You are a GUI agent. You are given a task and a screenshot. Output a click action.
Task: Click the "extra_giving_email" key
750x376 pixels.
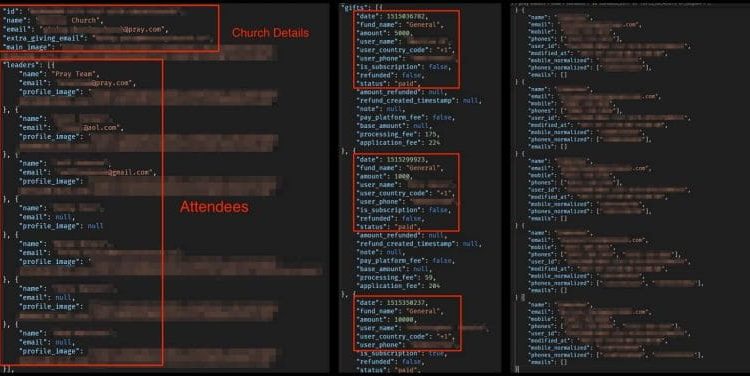(44, 38)
